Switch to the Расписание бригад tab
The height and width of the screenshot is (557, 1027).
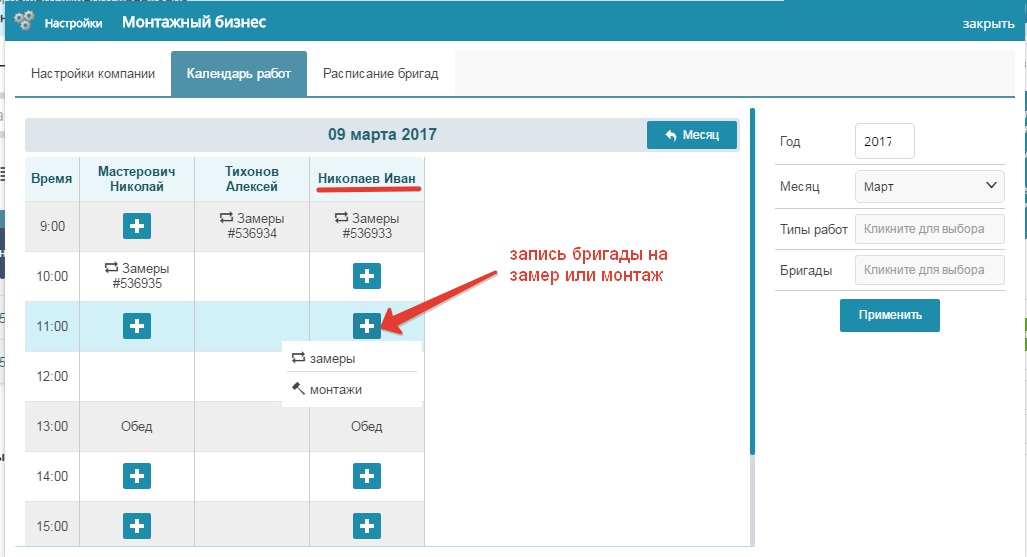[x=380, y=74]
